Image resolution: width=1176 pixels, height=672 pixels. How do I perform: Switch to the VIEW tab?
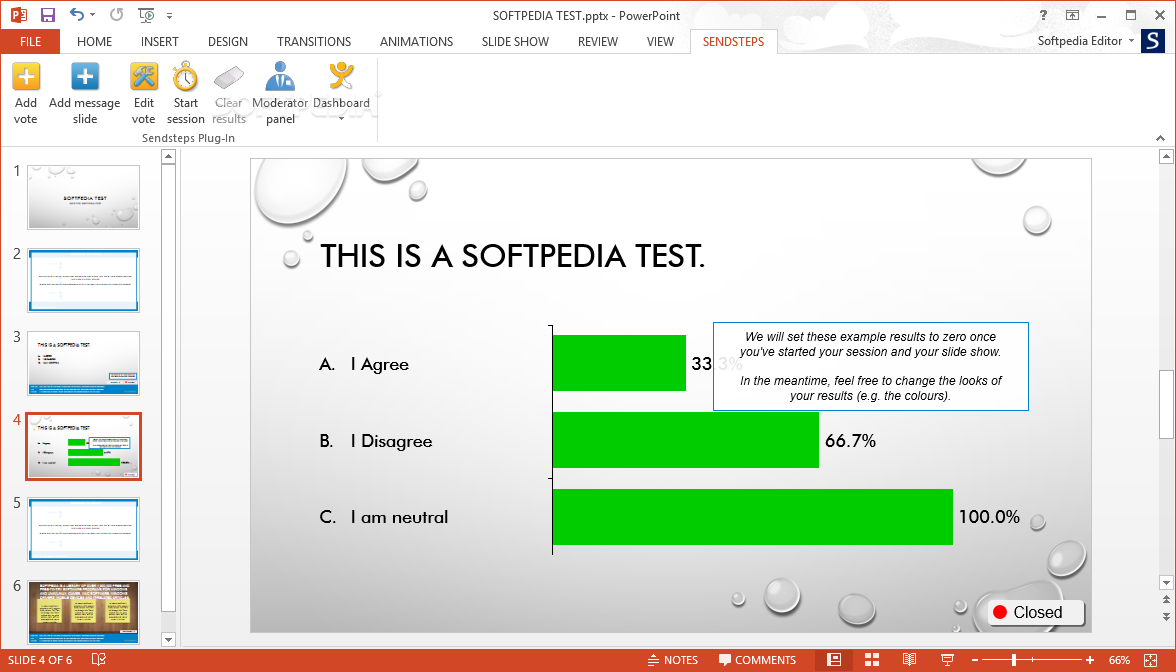click(x=660, y=41)
